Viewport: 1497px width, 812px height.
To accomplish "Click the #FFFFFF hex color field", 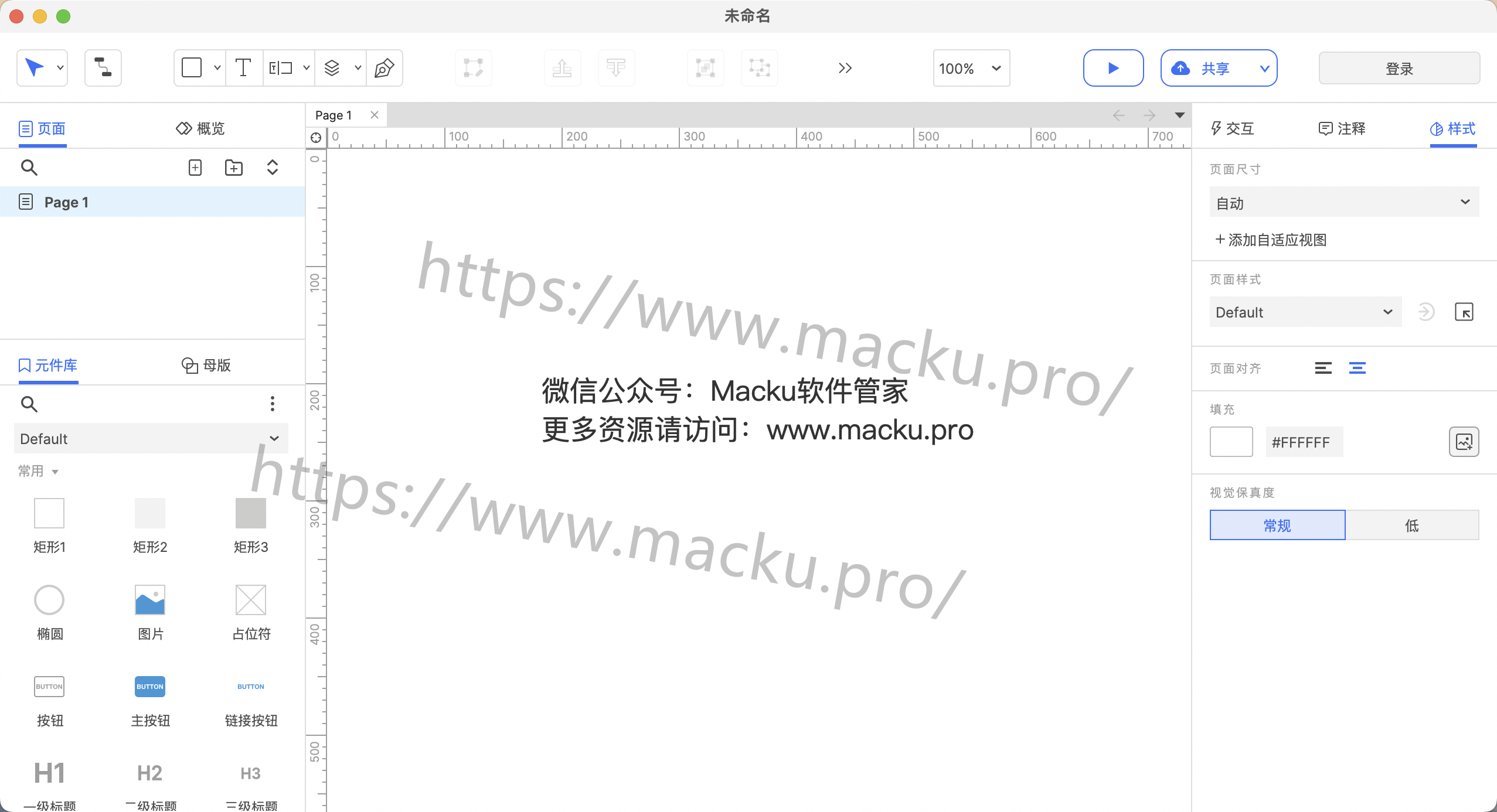I will 1304,442.
